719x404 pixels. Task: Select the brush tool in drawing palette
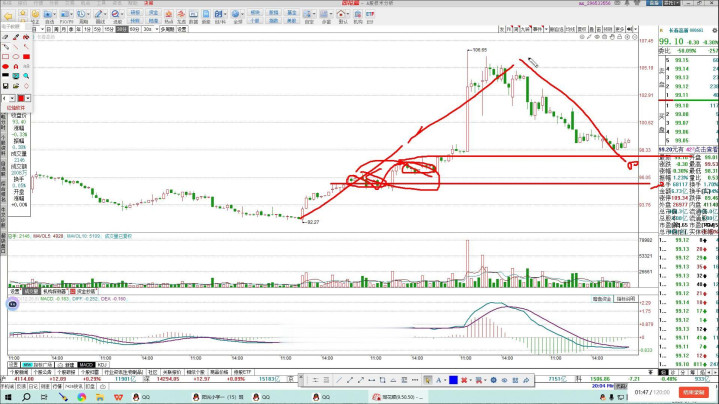point(16,37)
